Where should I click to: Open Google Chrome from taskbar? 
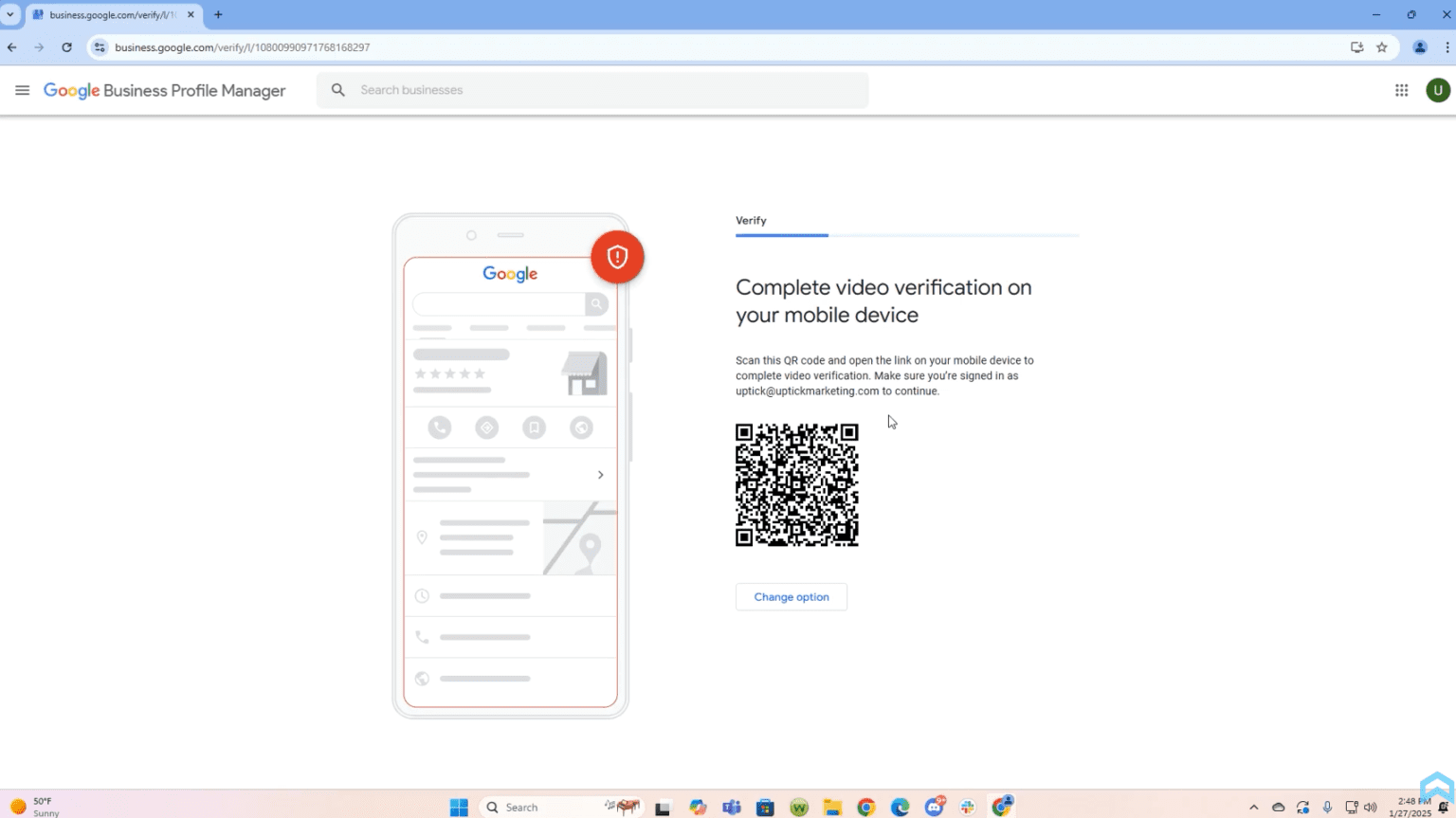click(x=866, y=808)
